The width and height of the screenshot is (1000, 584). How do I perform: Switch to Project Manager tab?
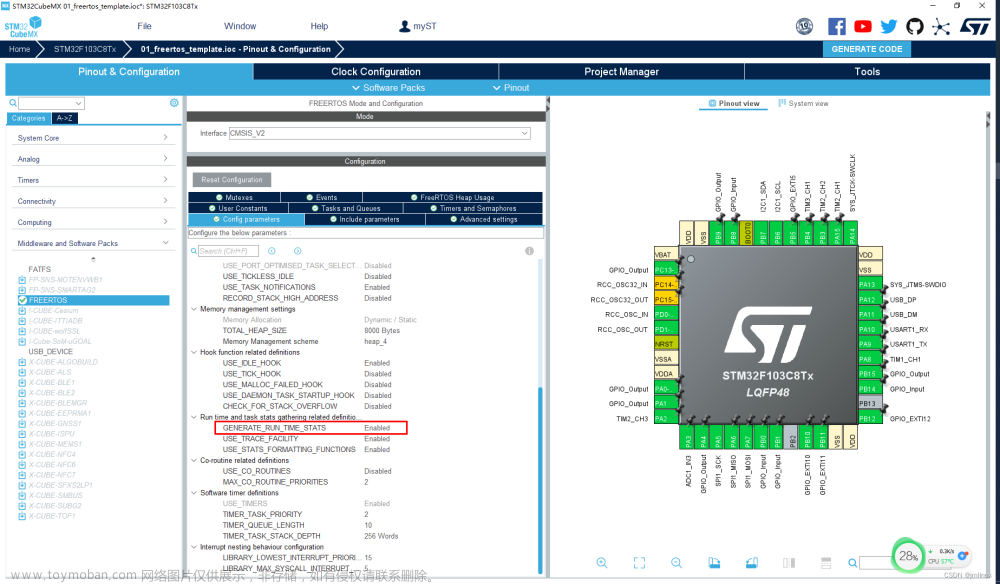pos(621,71)
